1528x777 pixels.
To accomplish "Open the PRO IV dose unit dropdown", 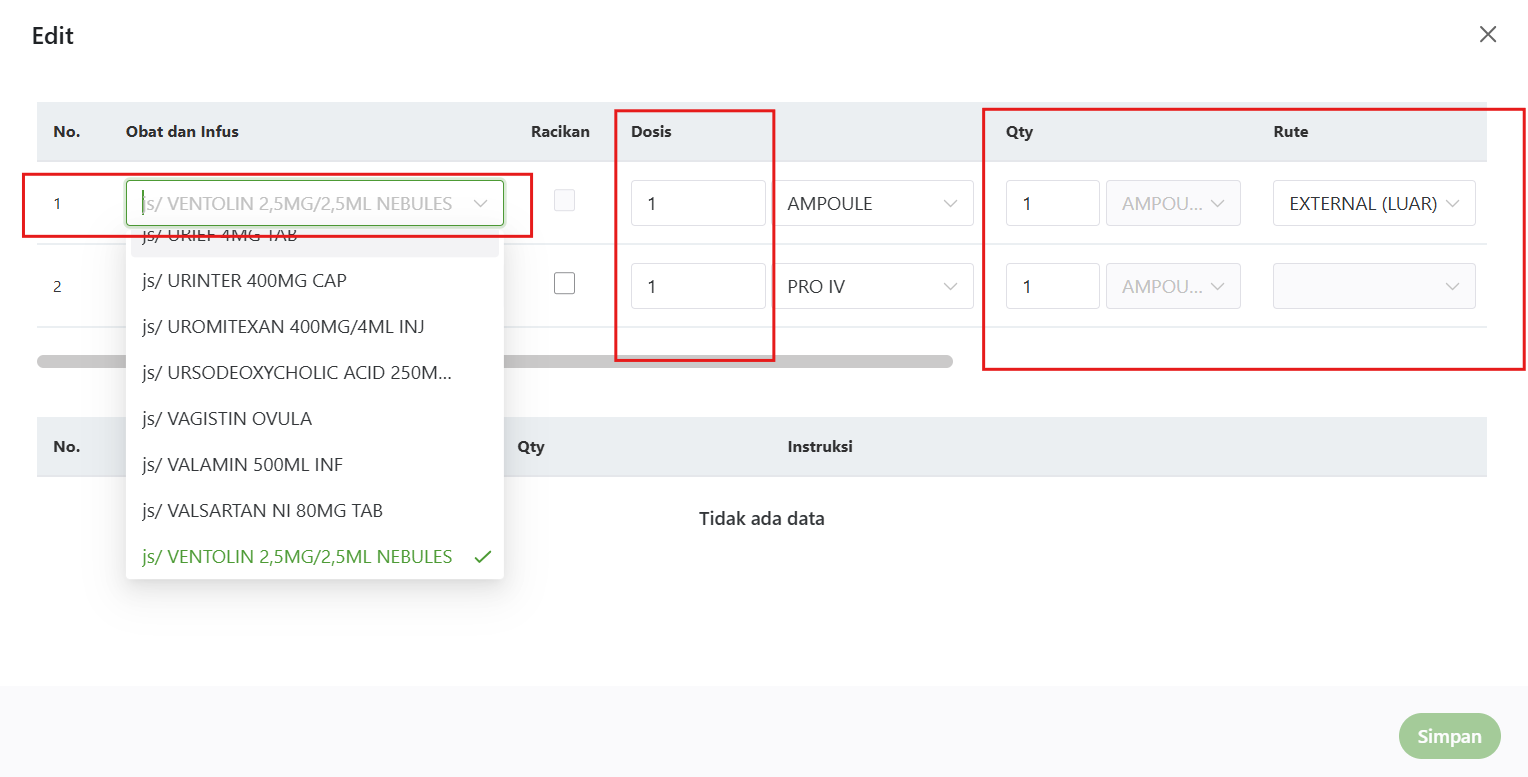I will [874, 286].
